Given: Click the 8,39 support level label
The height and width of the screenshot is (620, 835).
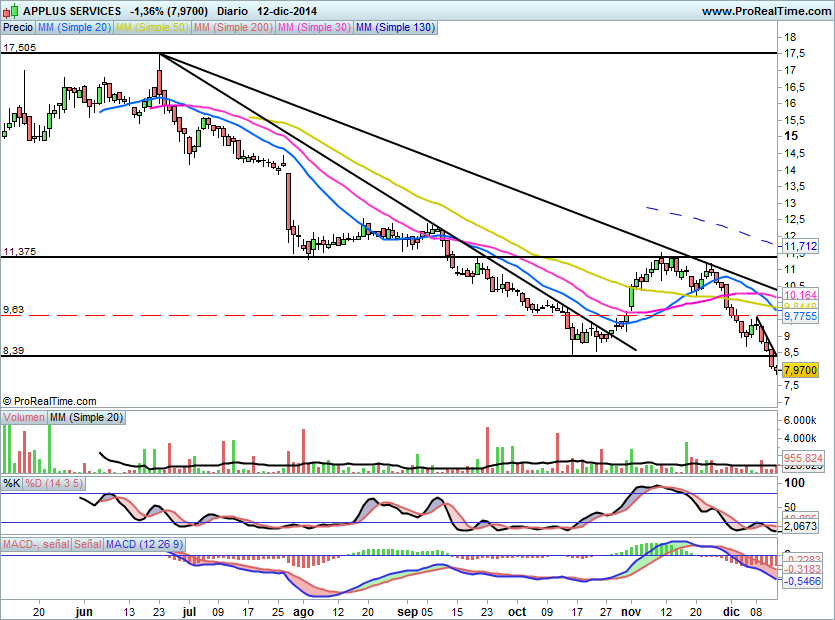Looking at the screenshot, I should click(13, 350).
